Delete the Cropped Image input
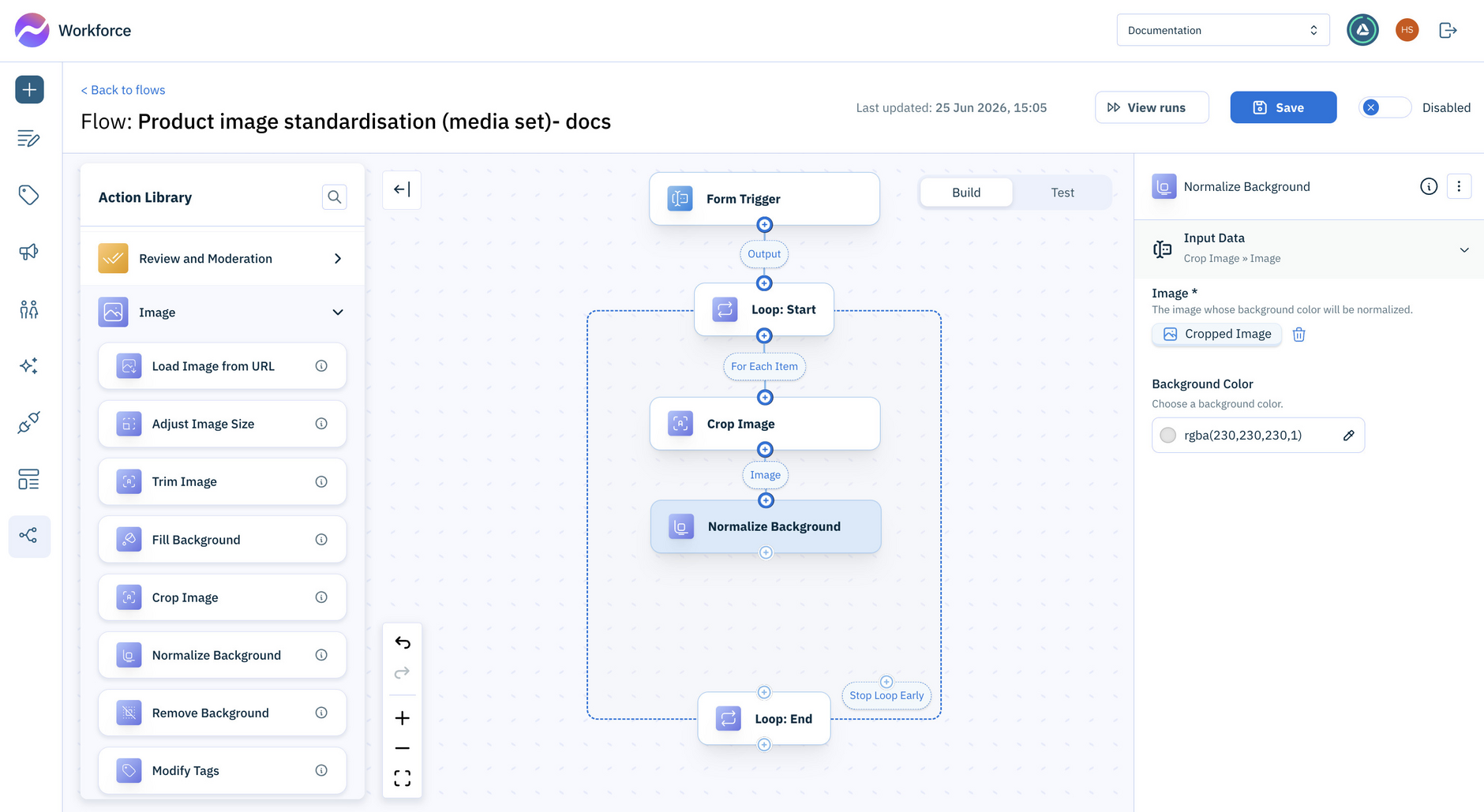The width and height of the screenshot is (1484, 812). (x=1299, y=335)
